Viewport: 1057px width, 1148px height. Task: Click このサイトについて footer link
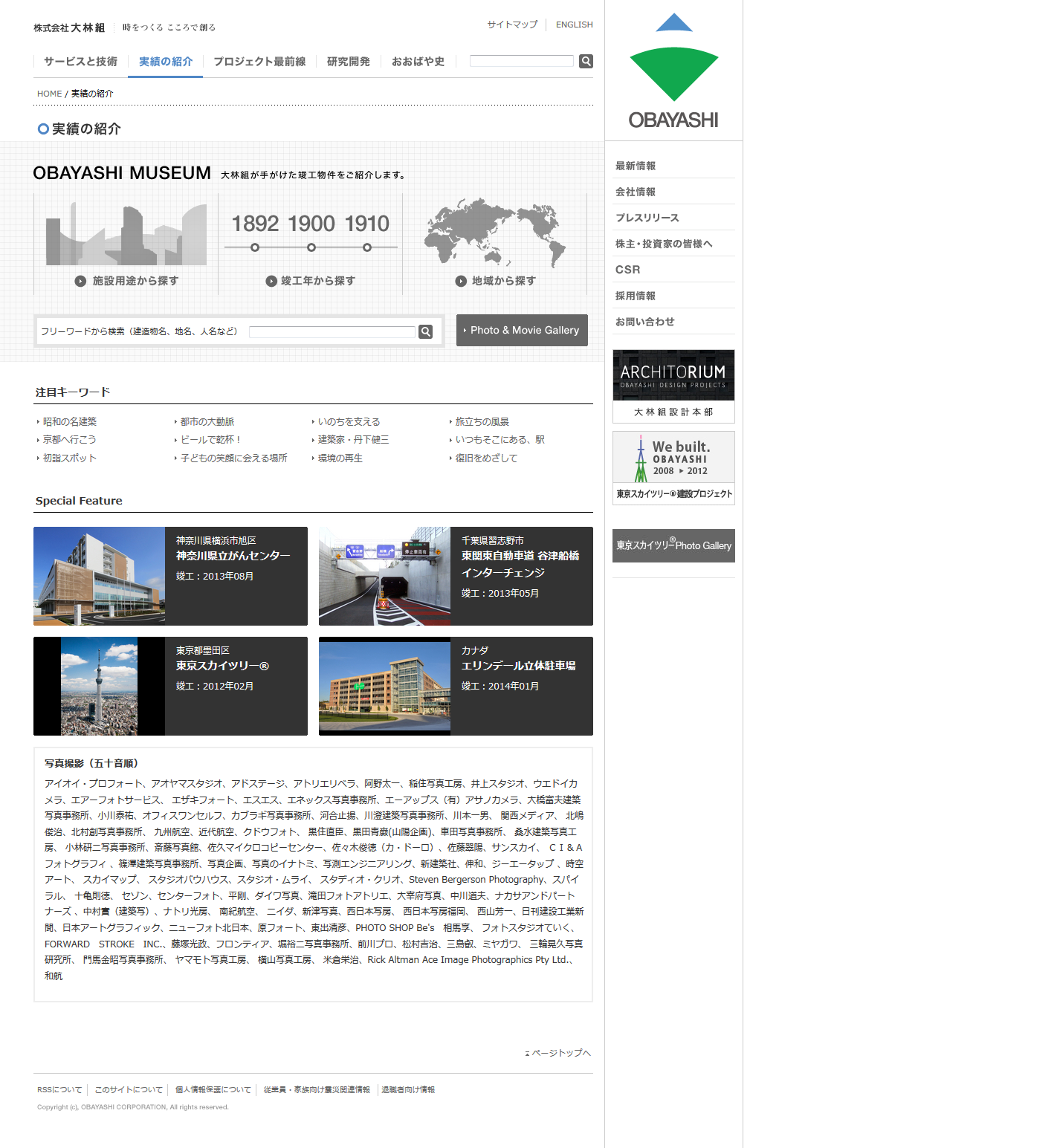coord(129,1090)
